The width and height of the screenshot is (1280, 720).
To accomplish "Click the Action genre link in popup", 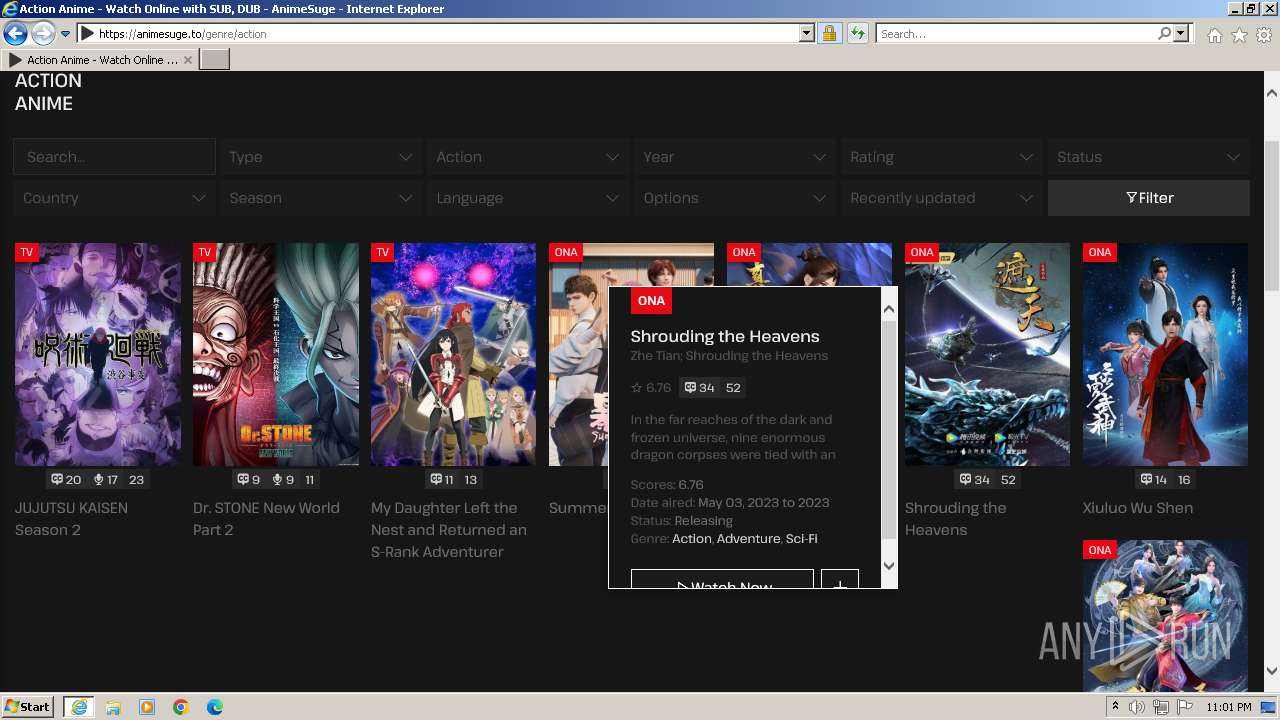I will (x=692, y=539).
